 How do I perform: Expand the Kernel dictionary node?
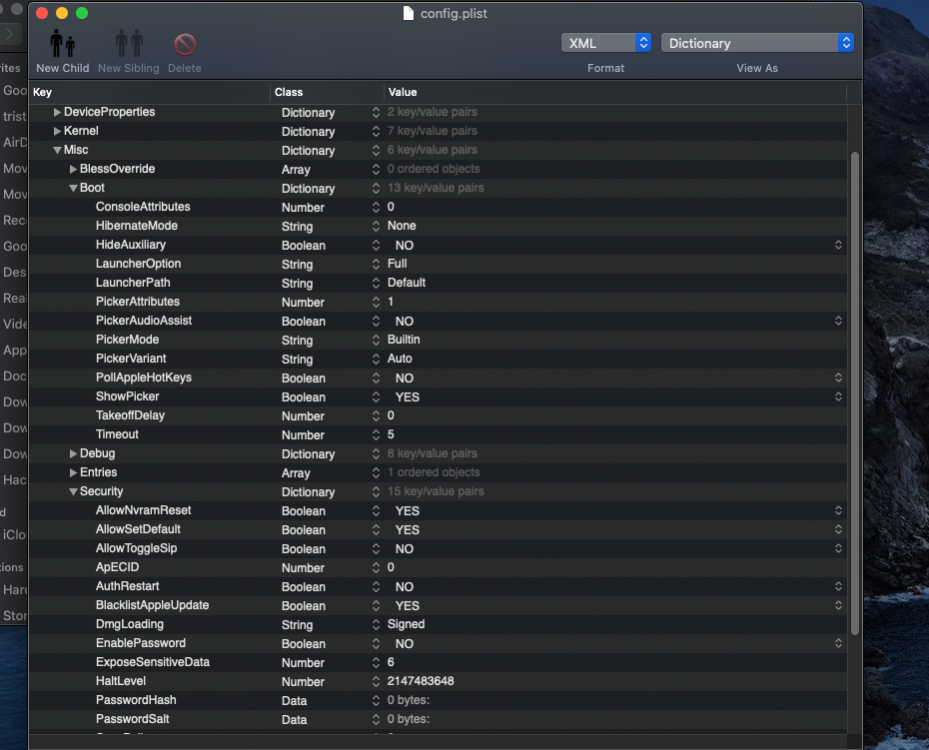tap(57, 131)
